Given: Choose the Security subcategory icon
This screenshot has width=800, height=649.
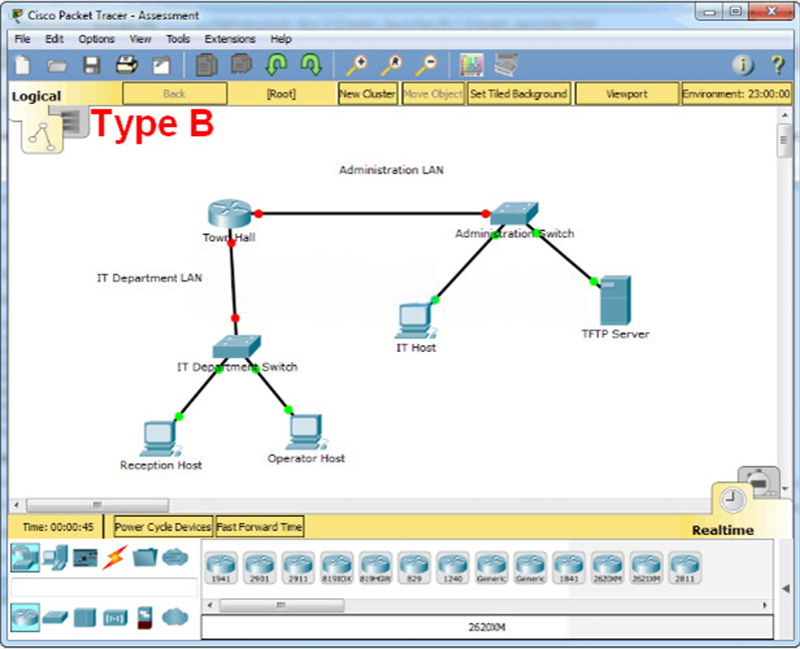Looking at the screenshot, I should (145, 617).
